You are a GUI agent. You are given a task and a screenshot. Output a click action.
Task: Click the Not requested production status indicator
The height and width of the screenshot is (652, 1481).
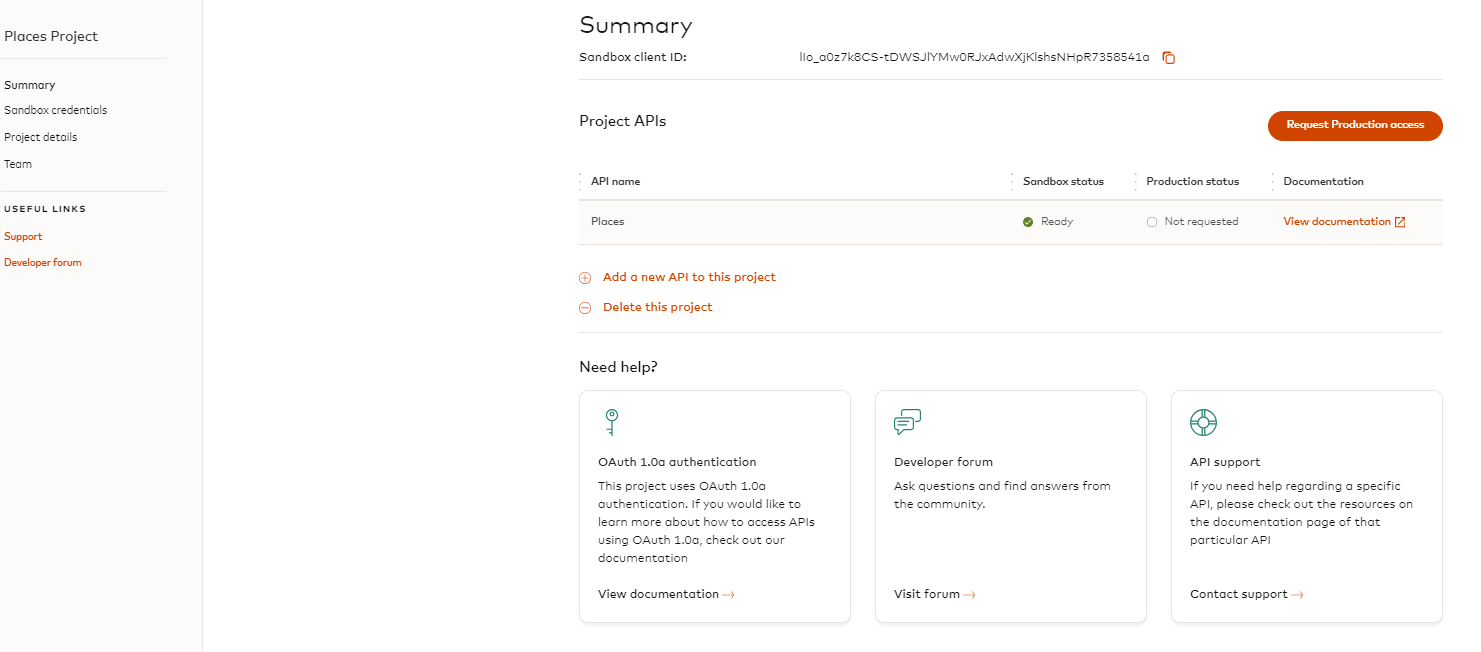(1152, 222)
